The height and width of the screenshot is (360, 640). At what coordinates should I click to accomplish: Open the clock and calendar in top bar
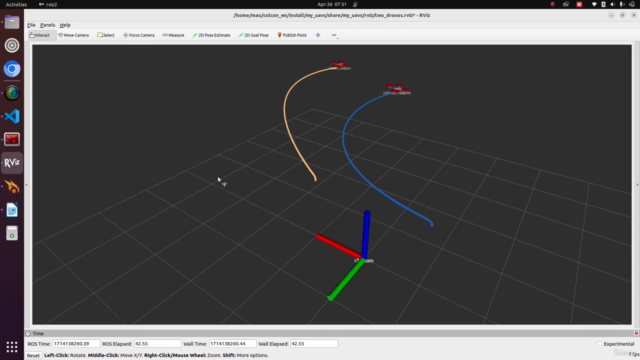tap(332, 4)
